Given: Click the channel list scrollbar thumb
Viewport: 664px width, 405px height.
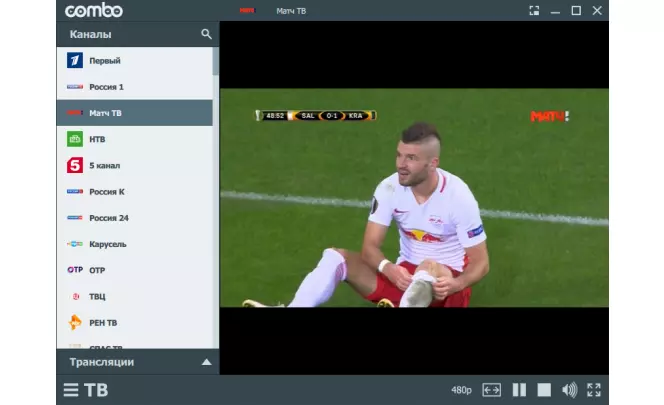Looking at the screenshot, I should (216, 61).
